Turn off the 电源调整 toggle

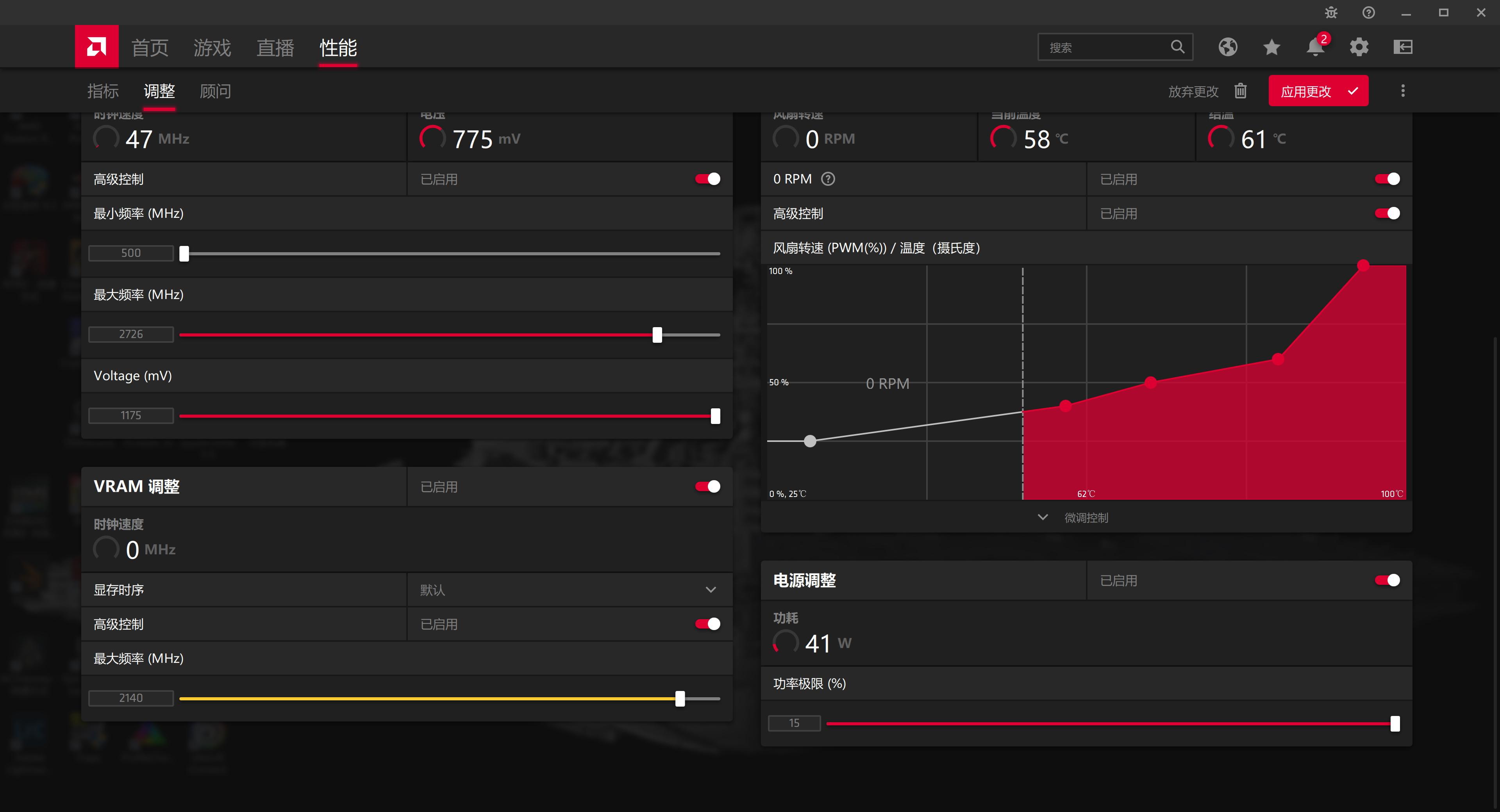click(1387, 581)
